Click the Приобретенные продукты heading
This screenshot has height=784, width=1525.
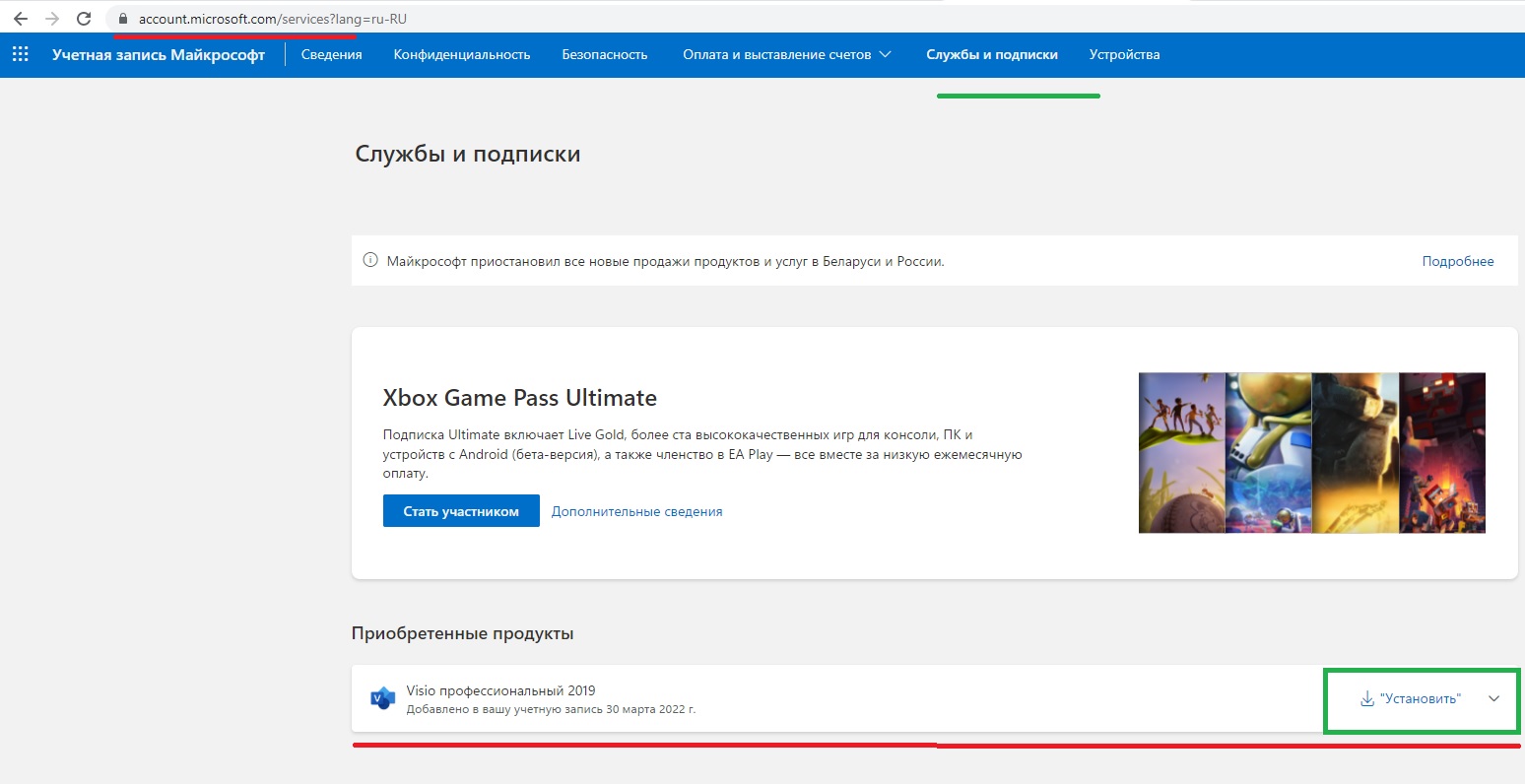pos(462,633)
